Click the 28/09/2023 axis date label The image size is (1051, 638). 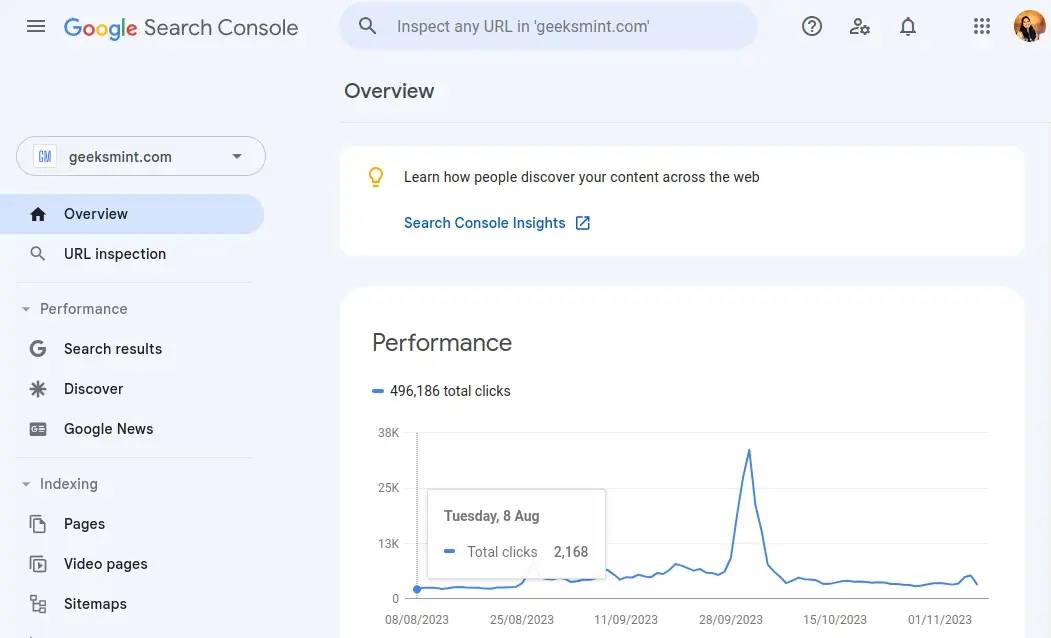tap(731, 620)
